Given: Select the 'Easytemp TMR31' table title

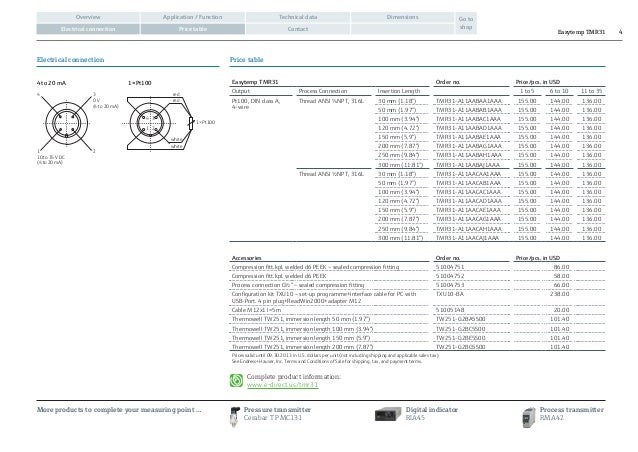Looking at the screenshot, I should click(x=255, y=82).
